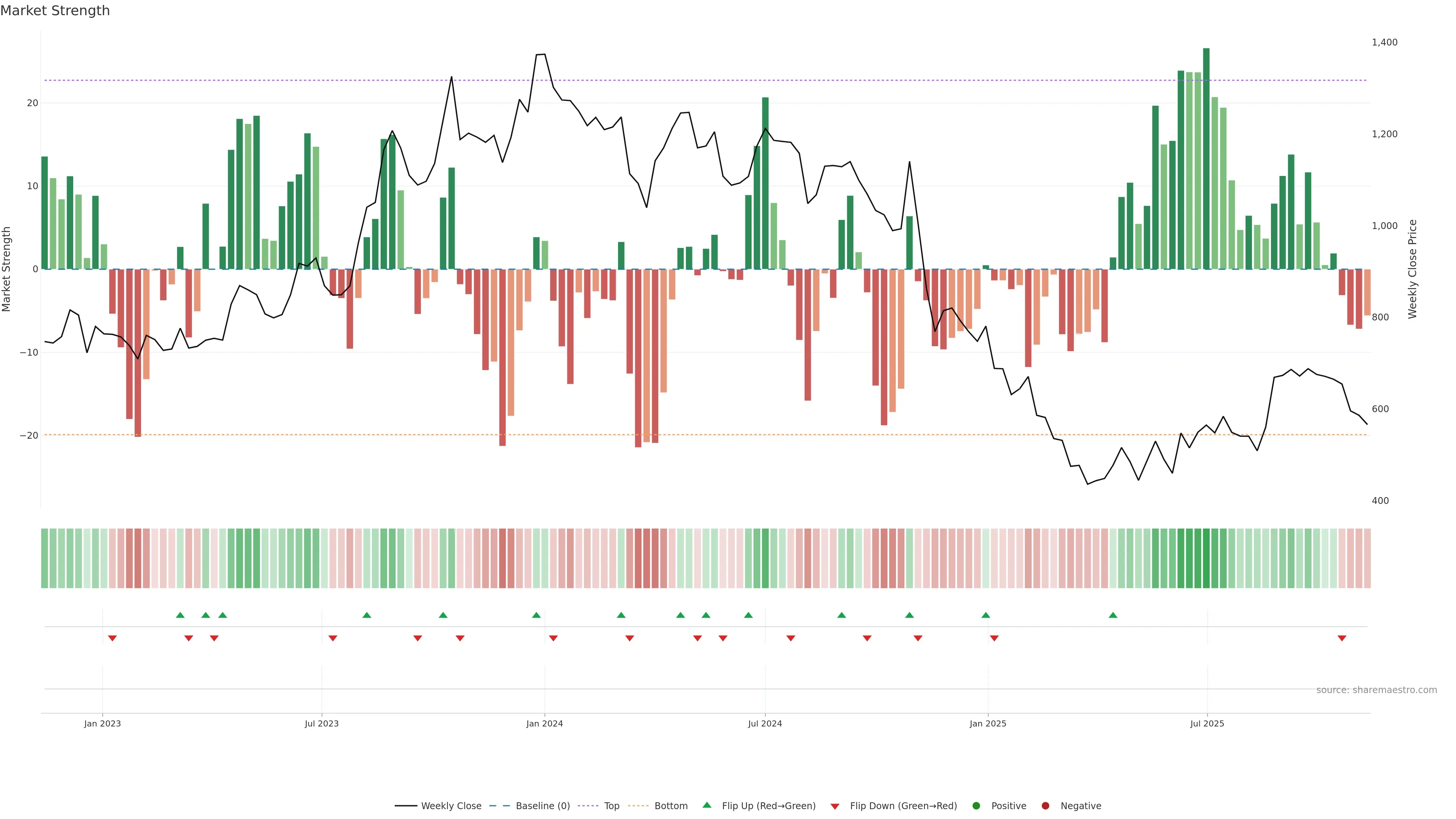
Task: Click the Jan 2024 x-axis label
Action: 544,723
